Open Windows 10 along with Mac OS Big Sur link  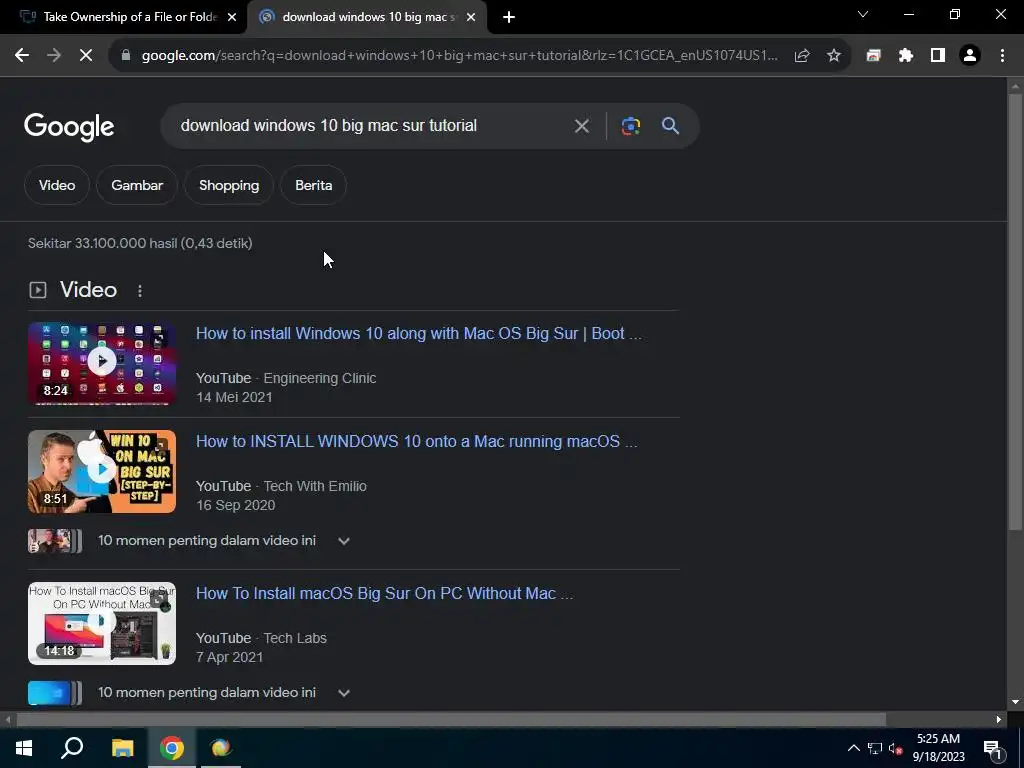(419, 334)
